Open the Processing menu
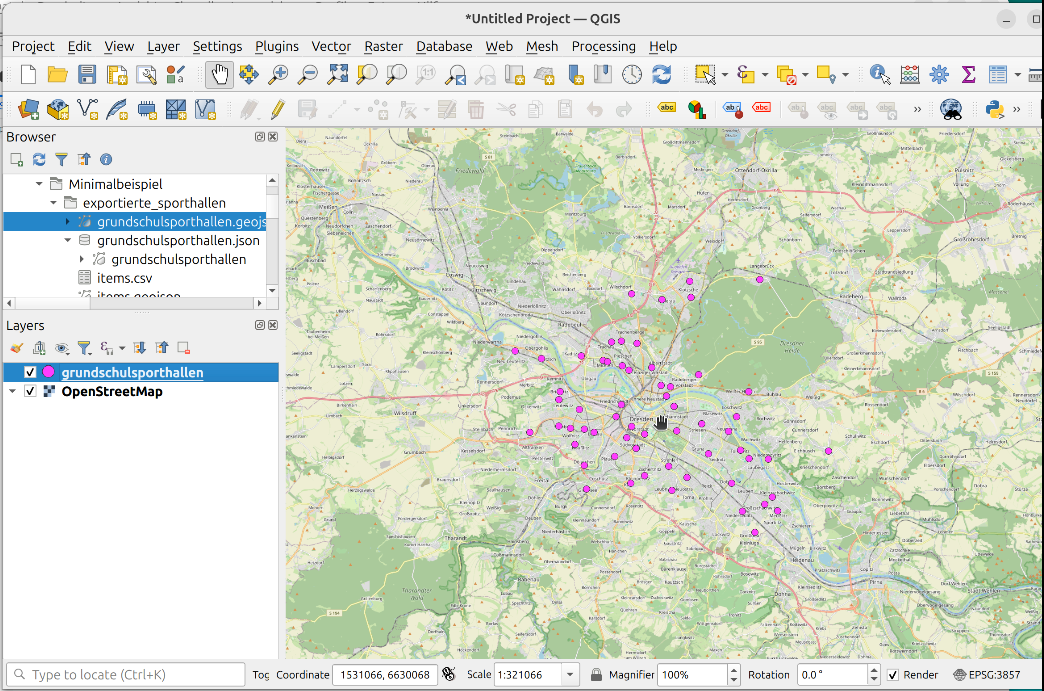The width and height of the screenshot is (1044, 691). tap(603, 46)
